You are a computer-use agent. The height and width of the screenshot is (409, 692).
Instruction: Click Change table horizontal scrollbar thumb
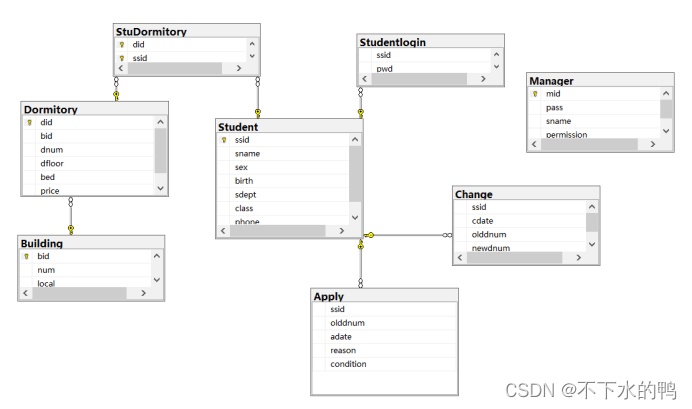click(514, 257)
